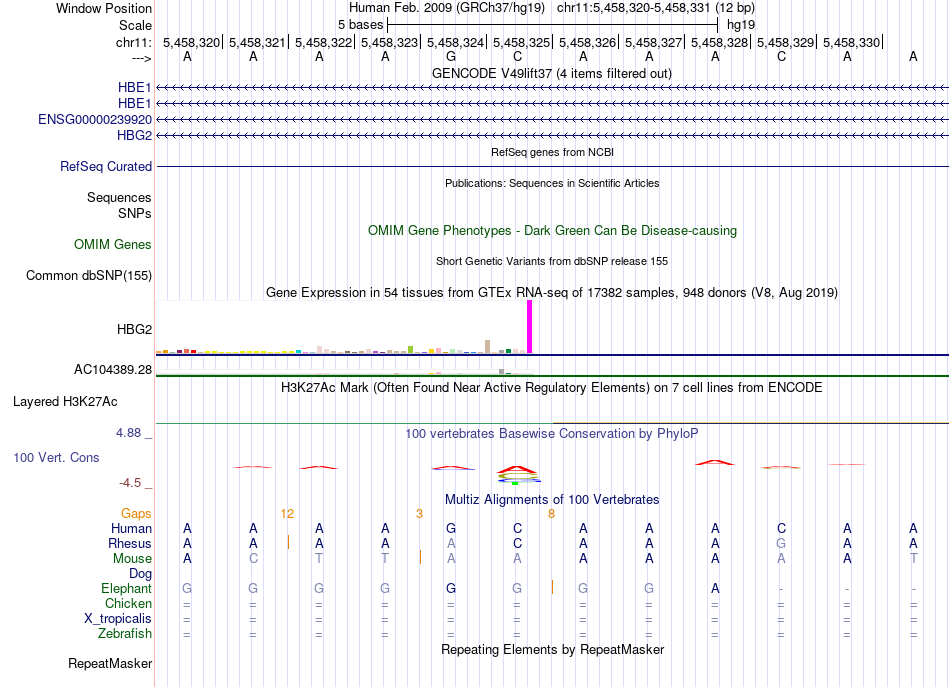Click the -4.5 lower conservation scale value
950x687 pixels.
(x=130, y=483)
